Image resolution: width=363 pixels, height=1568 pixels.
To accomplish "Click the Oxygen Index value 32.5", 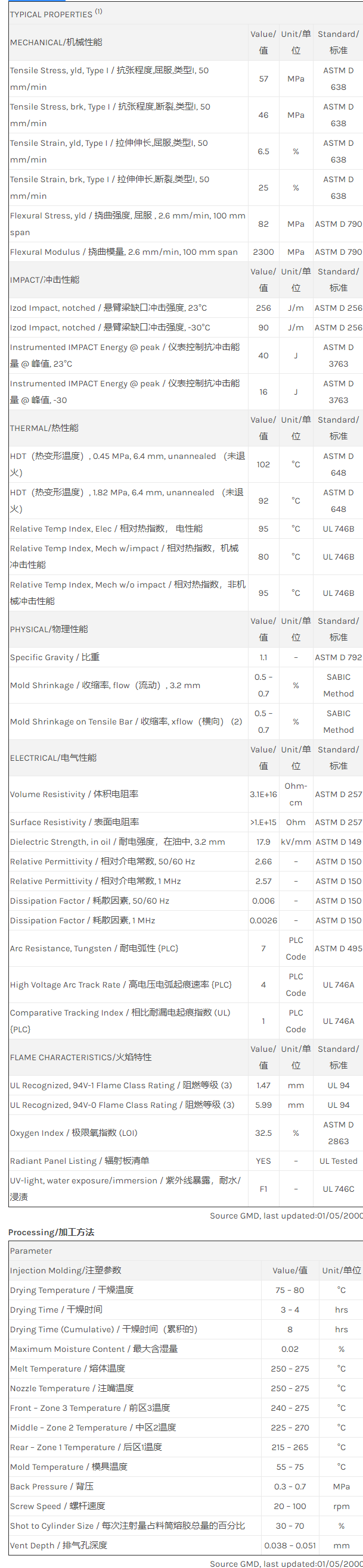I will 263,1133.
